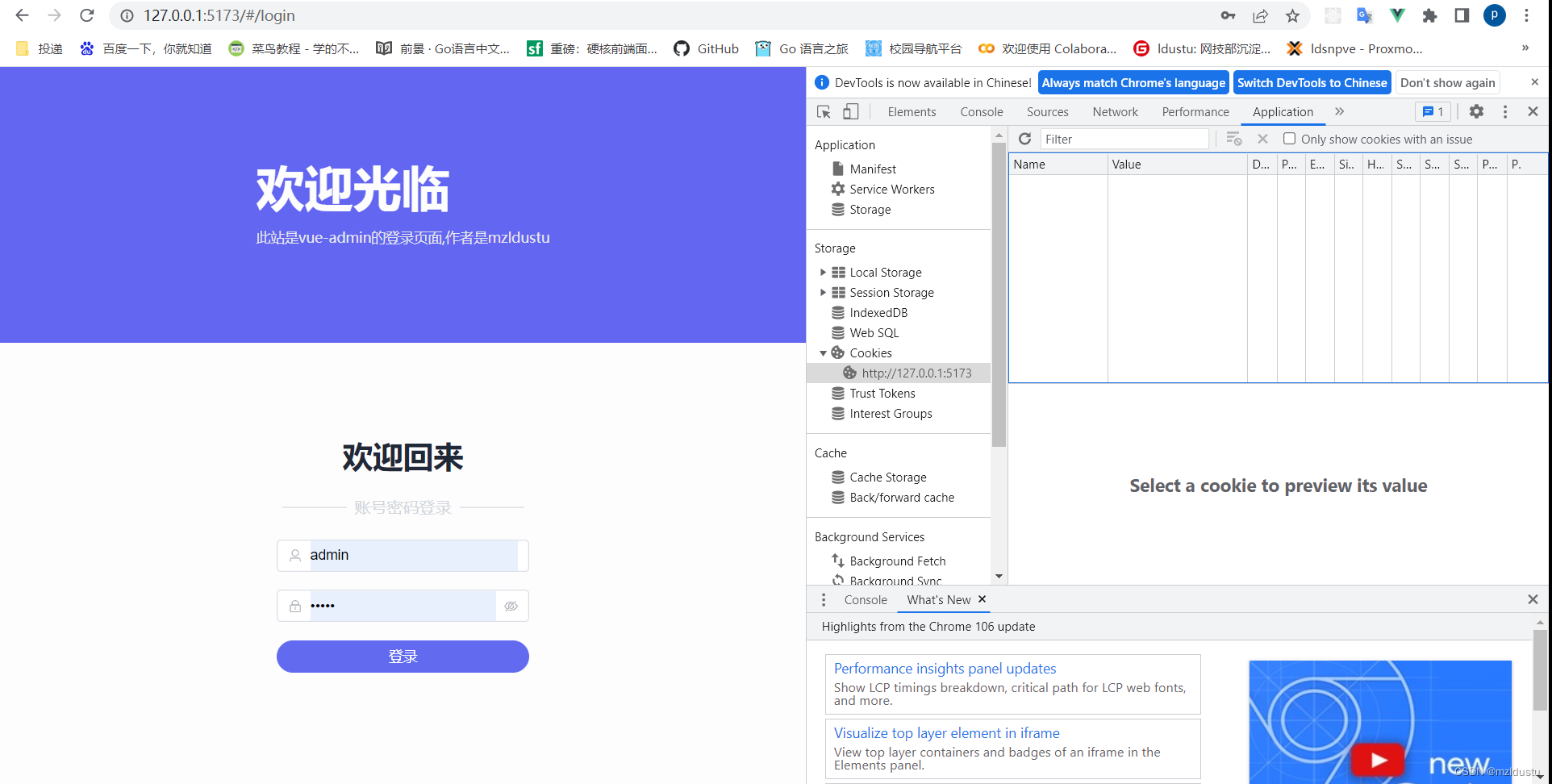Click Don't show again
1552x784 pixels.
click(x=1447, y=82)
